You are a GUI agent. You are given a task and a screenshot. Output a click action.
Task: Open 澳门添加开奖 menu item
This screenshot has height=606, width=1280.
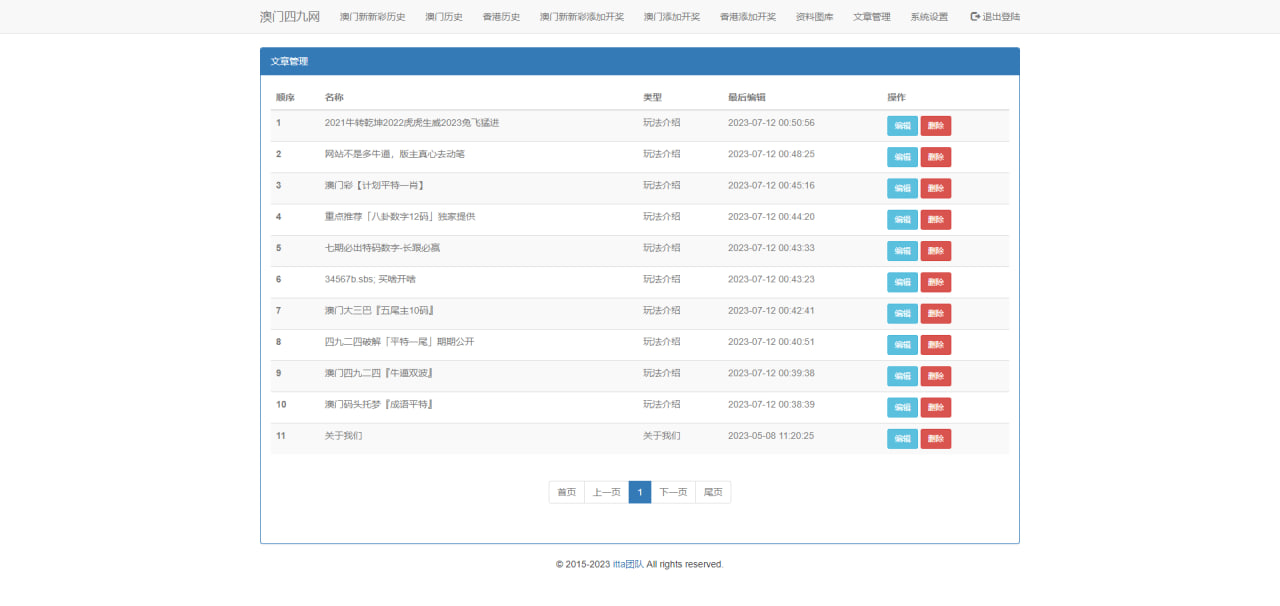pos(672,17)
